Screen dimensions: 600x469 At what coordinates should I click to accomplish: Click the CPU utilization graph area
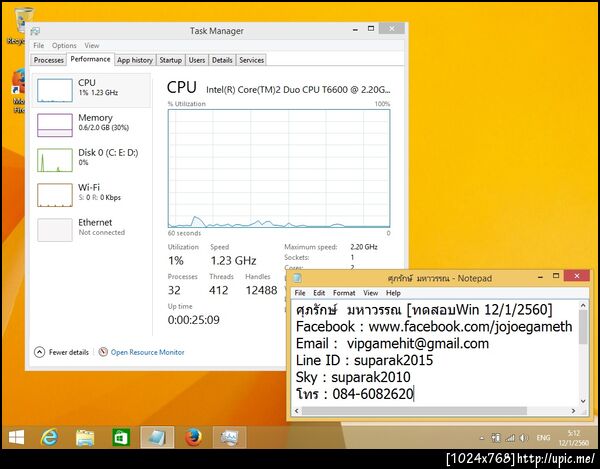(x=279, y=169)
